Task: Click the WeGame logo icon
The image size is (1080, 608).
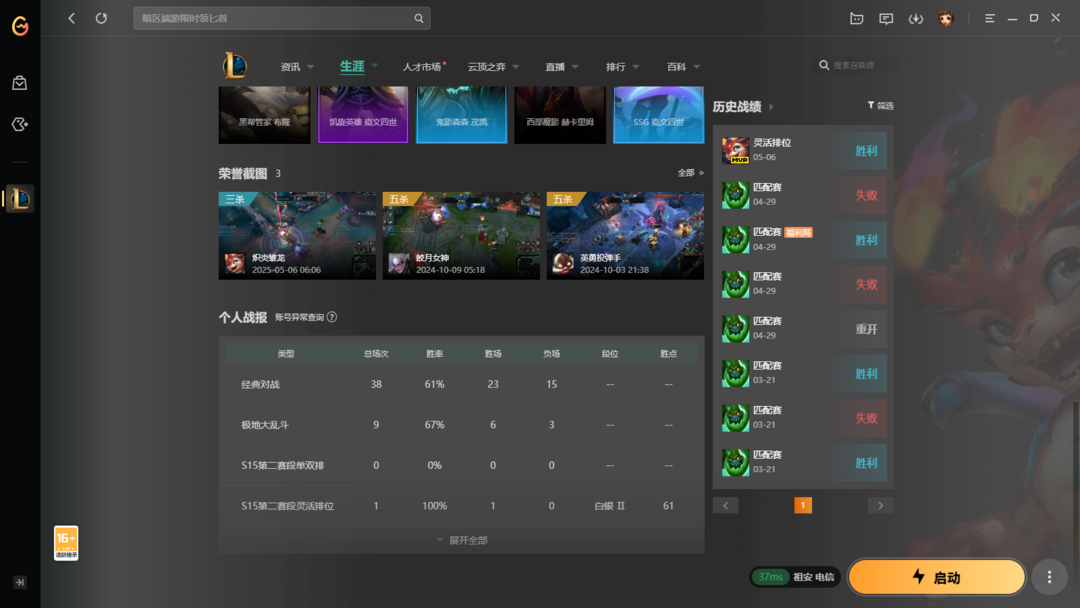Action: coord(20,26)
